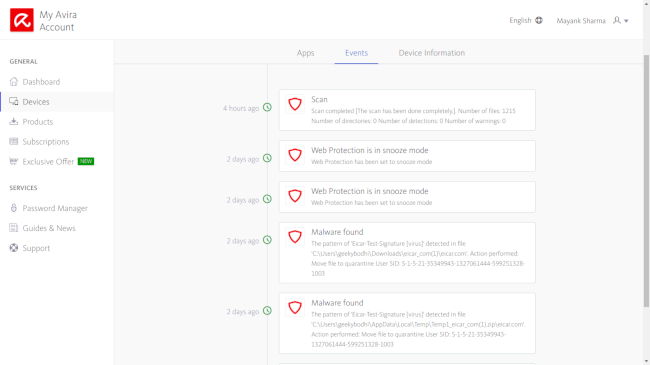Image resolution: width=650 pixels, height=365 pixels.
Task: Click the NEW badge
Action: (86, 161)
